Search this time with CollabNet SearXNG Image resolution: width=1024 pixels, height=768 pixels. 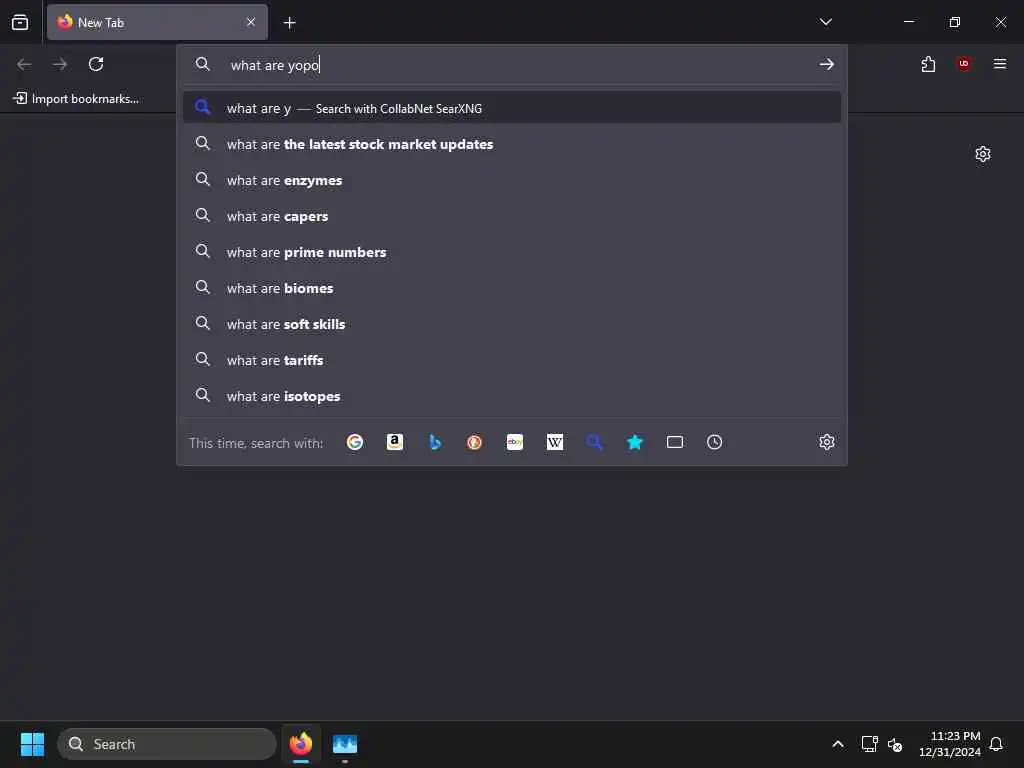594,442
